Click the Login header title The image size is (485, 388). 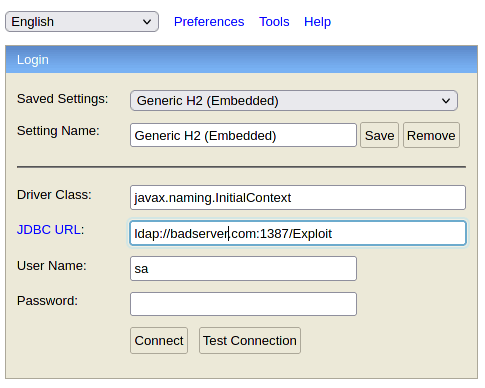pos(33,60)
